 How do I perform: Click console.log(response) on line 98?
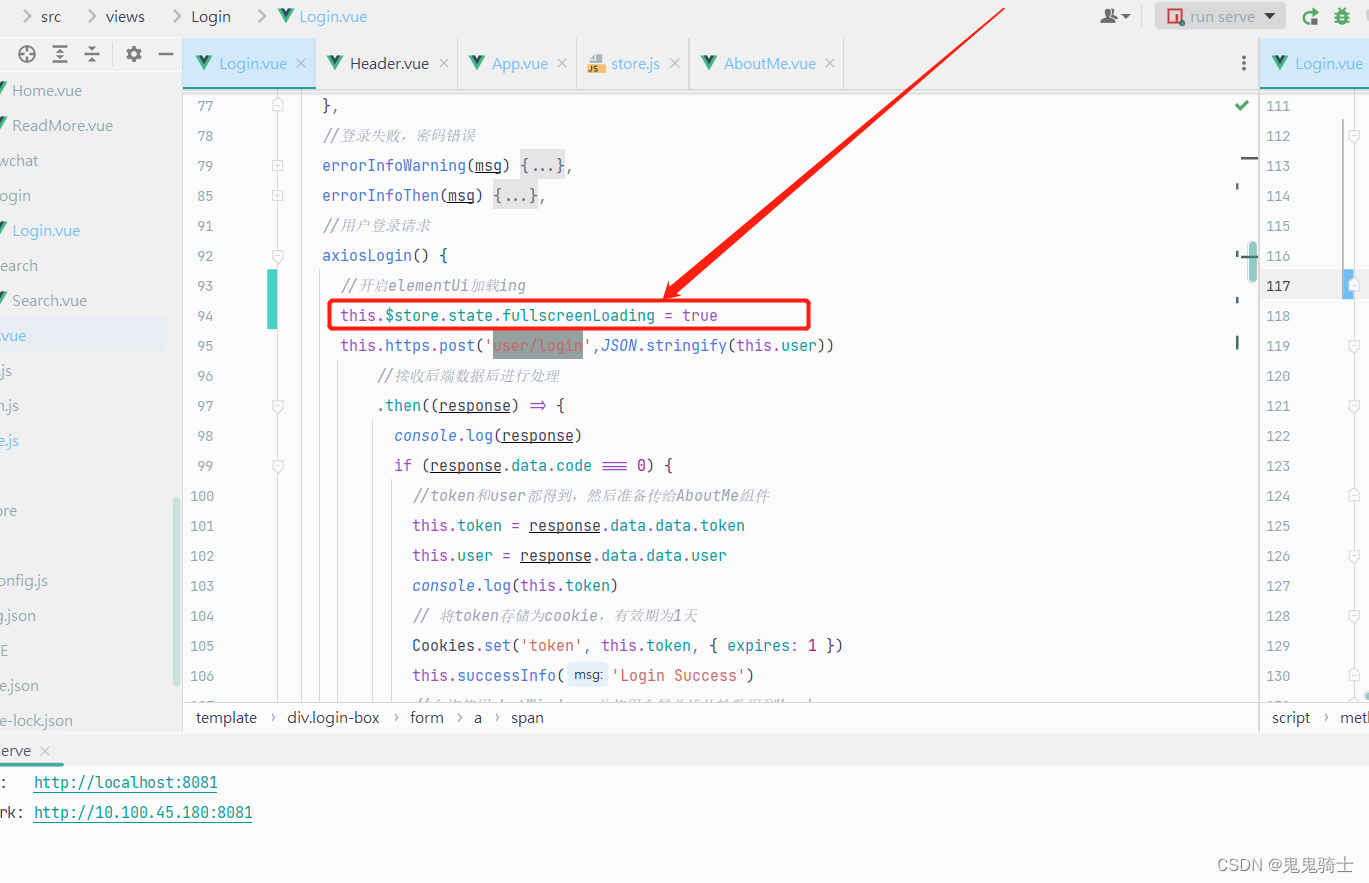click(488, 435)
